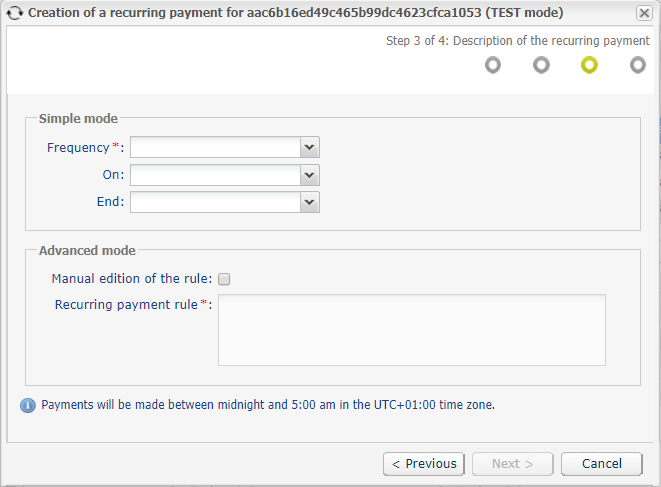Click the recurring payment refresh icon in title bar

[x=15, y=13]
